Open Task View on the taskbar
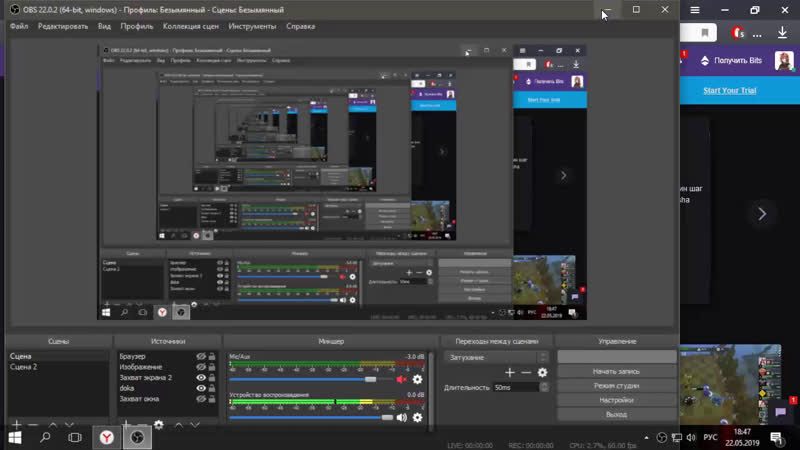Image resolution: width=800 pixels, height=450 pixels. (x=75, y=438)
